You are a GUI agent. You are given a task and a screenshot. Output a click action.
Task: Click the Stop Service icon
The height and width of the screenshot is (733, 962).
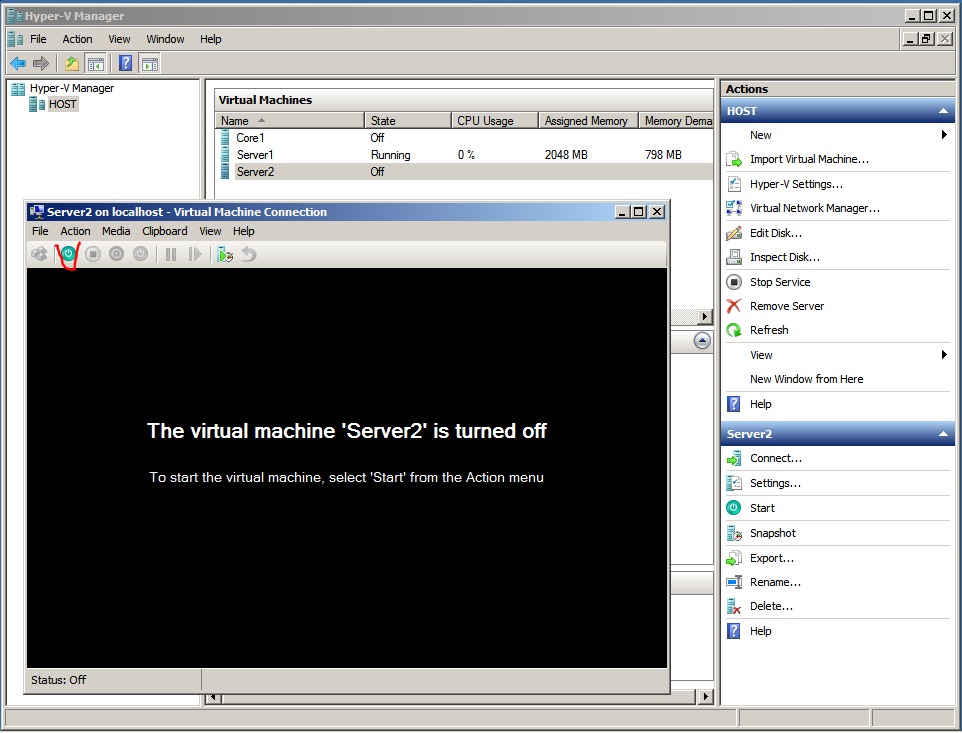tap(734, 282)
